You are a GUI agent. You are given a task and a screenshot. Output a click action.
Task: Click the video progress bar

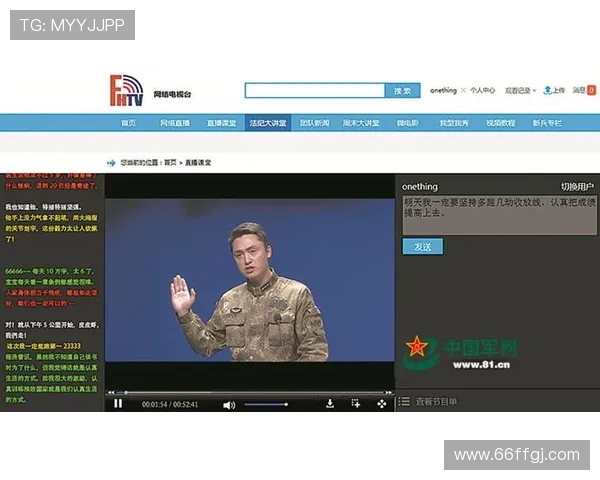tap(250, 392)
